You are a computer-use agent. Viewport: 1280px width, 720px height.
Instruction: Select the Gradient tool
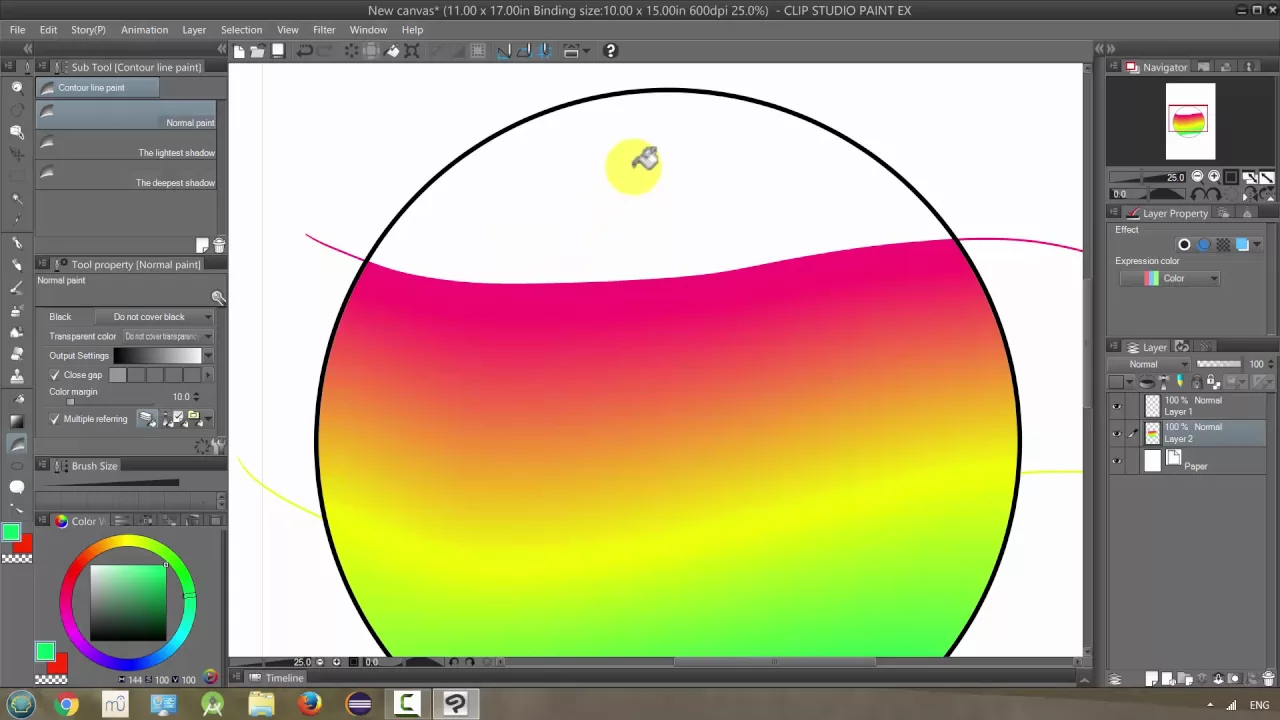[17, 421]
